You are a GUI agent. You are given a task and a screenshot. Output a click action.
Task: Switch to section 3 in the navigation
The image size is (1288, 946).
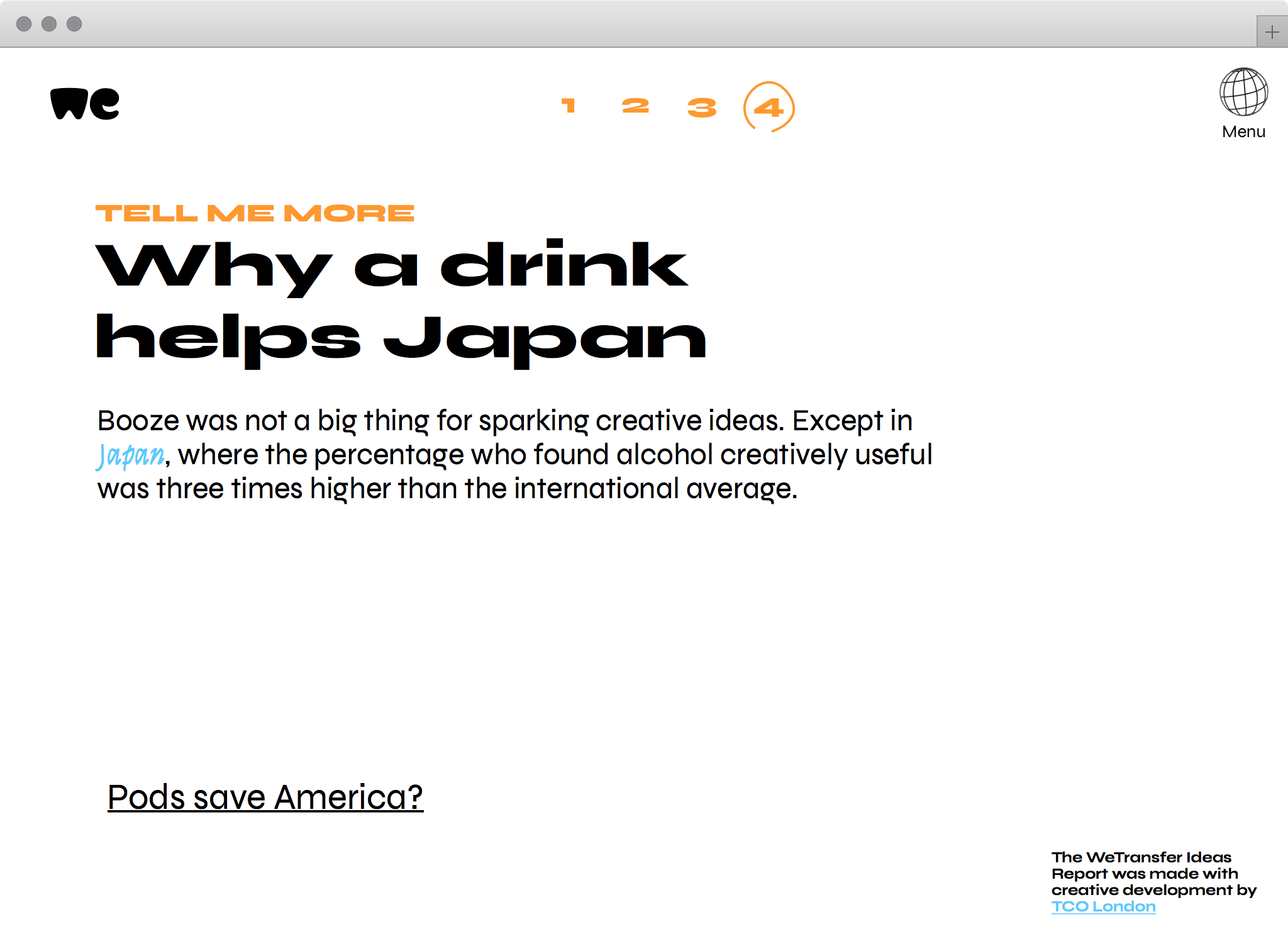pos(702,107)
